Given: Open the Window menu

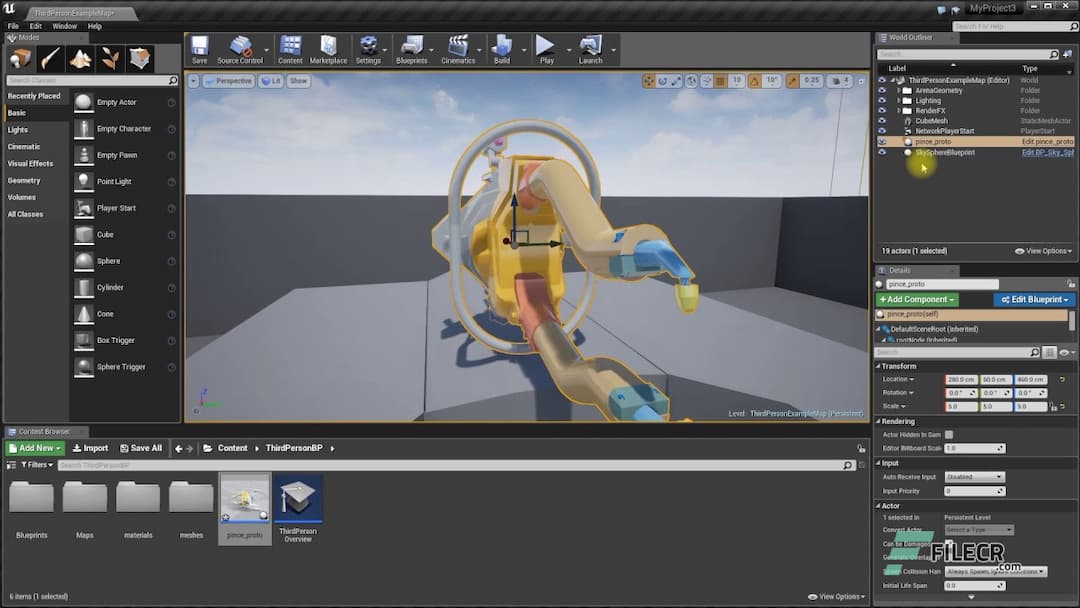Looking at the screenshot, I should [x=64, y=26].
